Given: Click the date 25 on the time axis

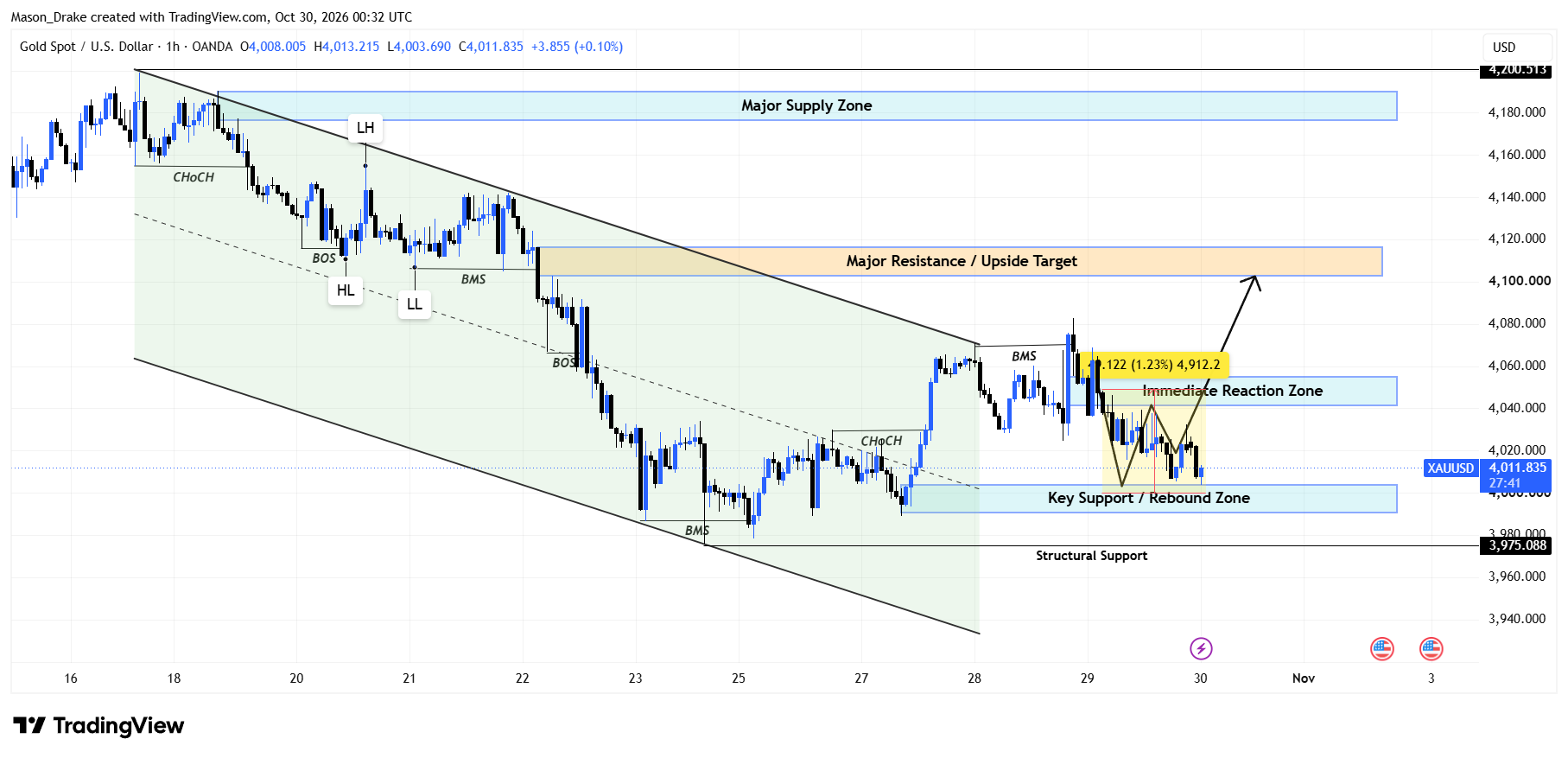Looking at the screenshot, I should coord(739,678).
